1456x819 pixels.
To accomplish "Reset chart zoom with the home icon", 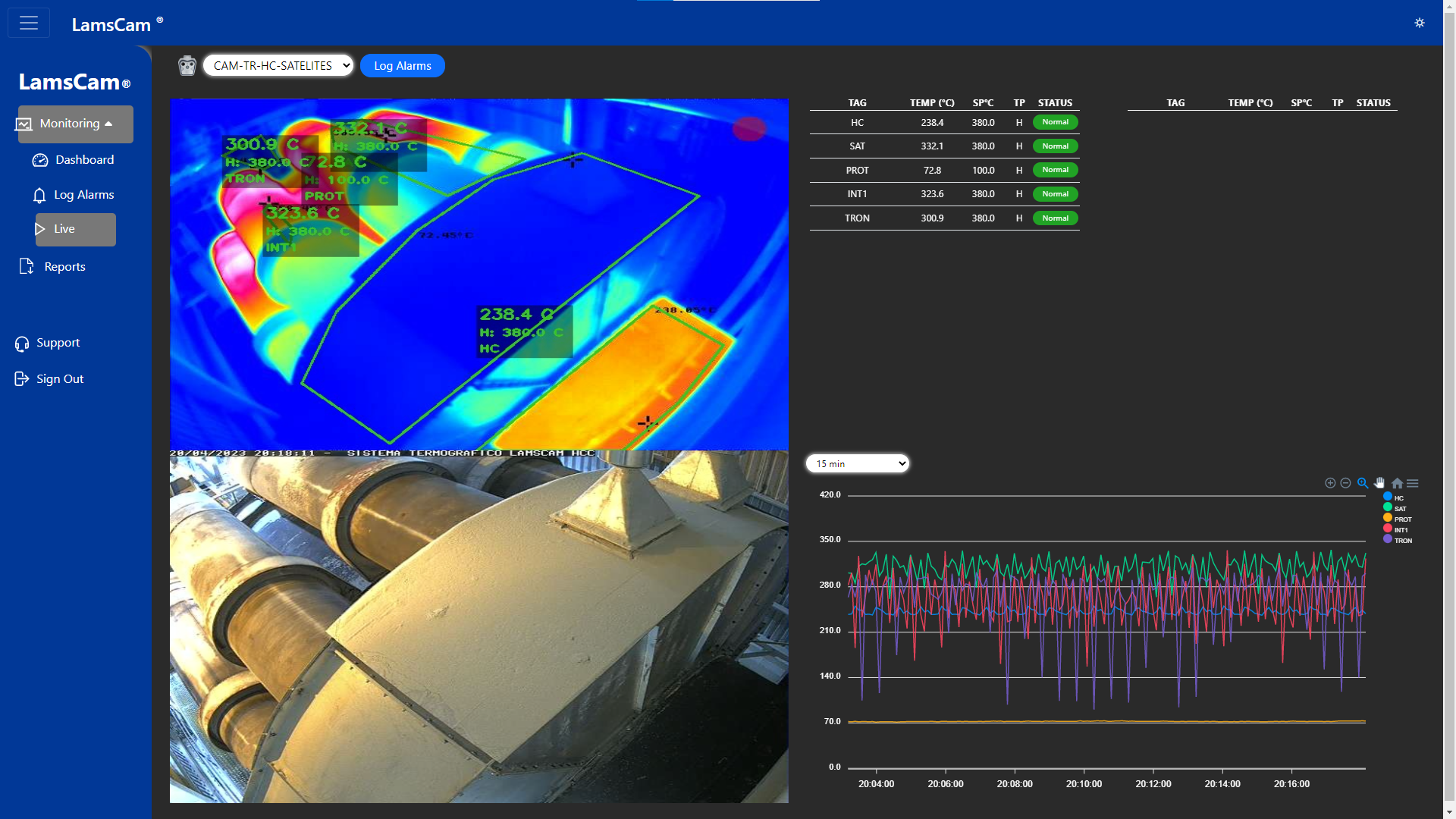I will pos(1397,483).
